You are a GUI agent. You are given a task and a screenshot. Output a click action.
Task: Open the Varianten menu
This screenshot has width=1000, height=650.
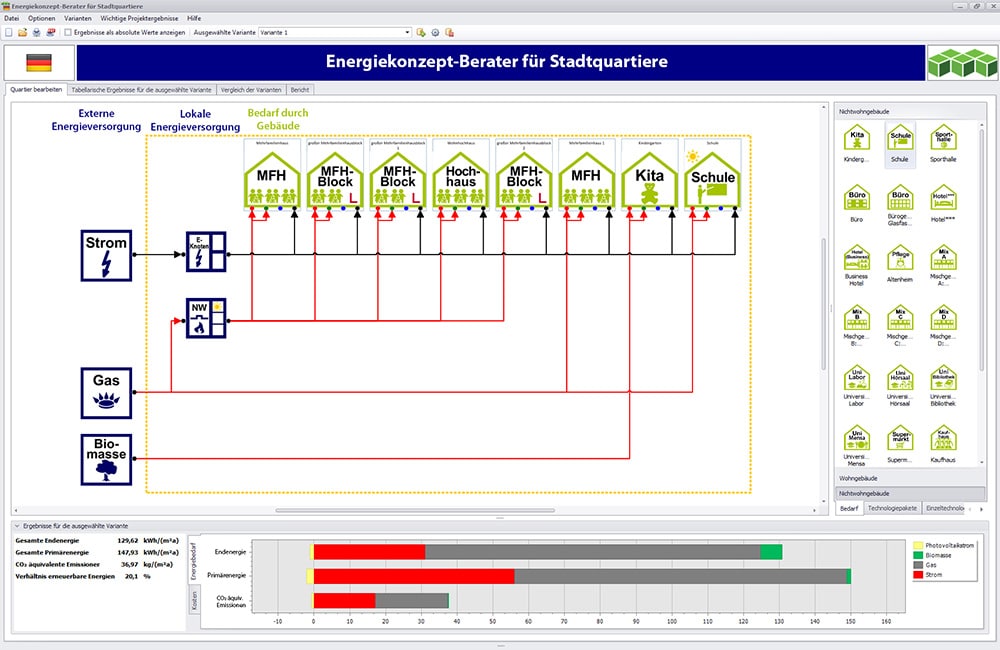(x=76, y=18)
